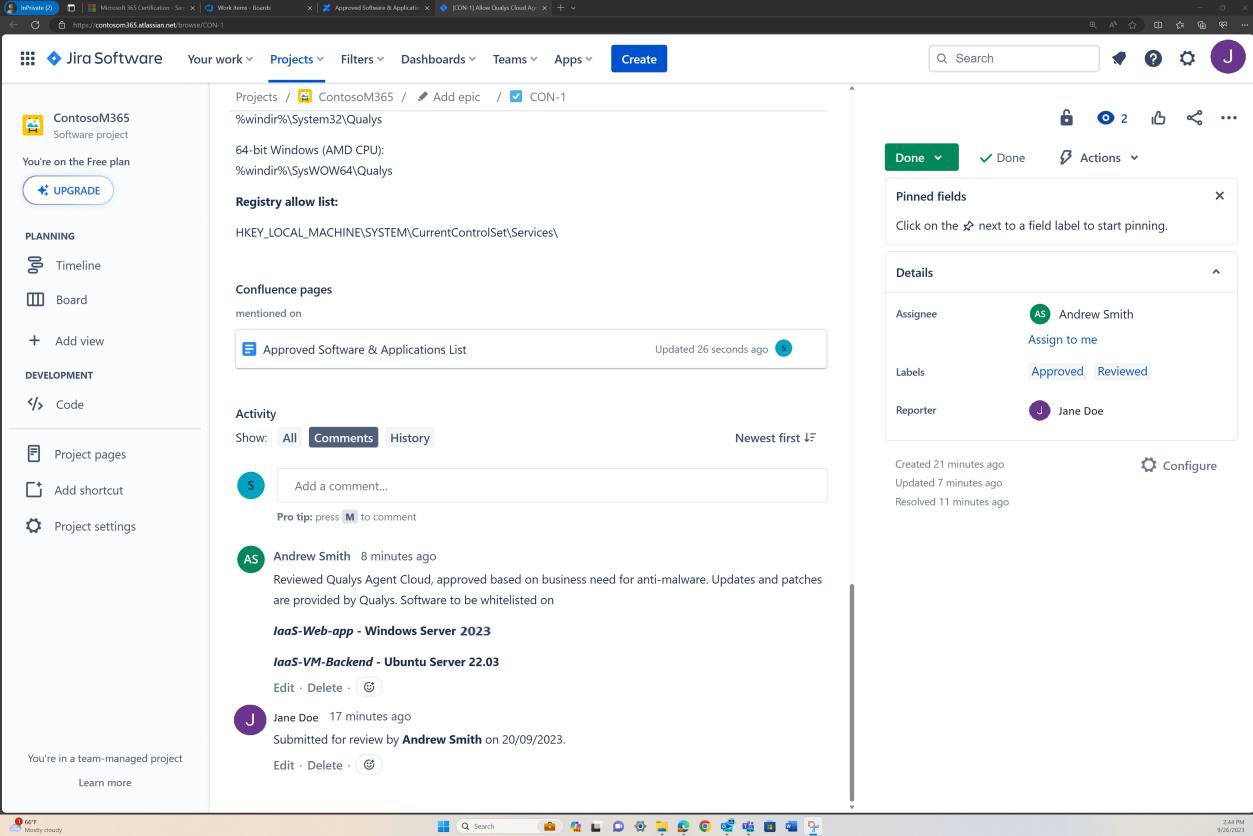Vote for the issue with the thumbs-up icon
This screenshot has height=836, width=1253.
click(x=1158, y=117)
